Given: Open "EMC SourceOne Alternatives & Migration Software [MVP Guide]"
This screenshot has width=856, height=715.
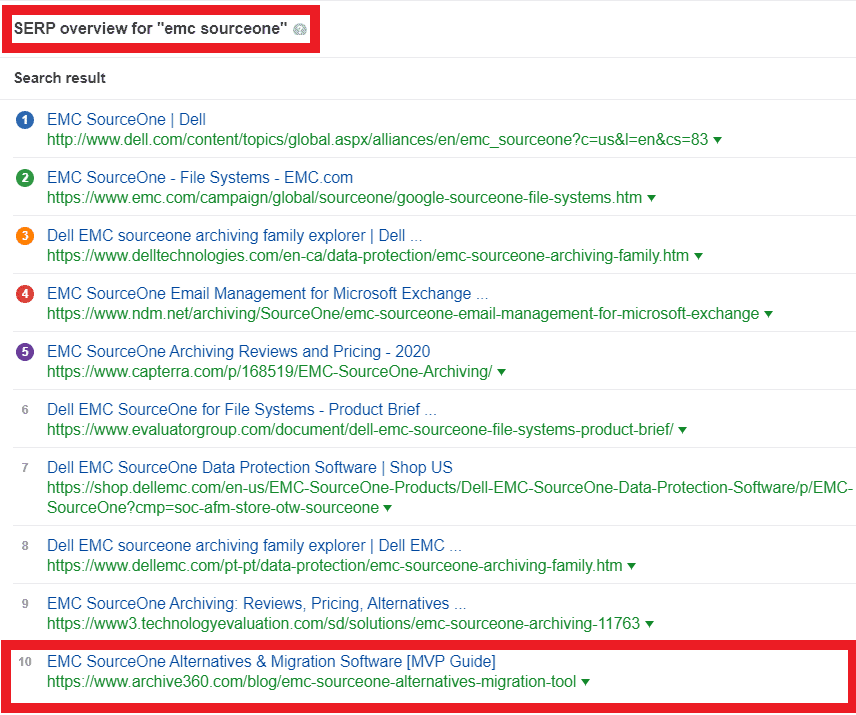Looking at the screenshot, I should (x=271, y=662).
